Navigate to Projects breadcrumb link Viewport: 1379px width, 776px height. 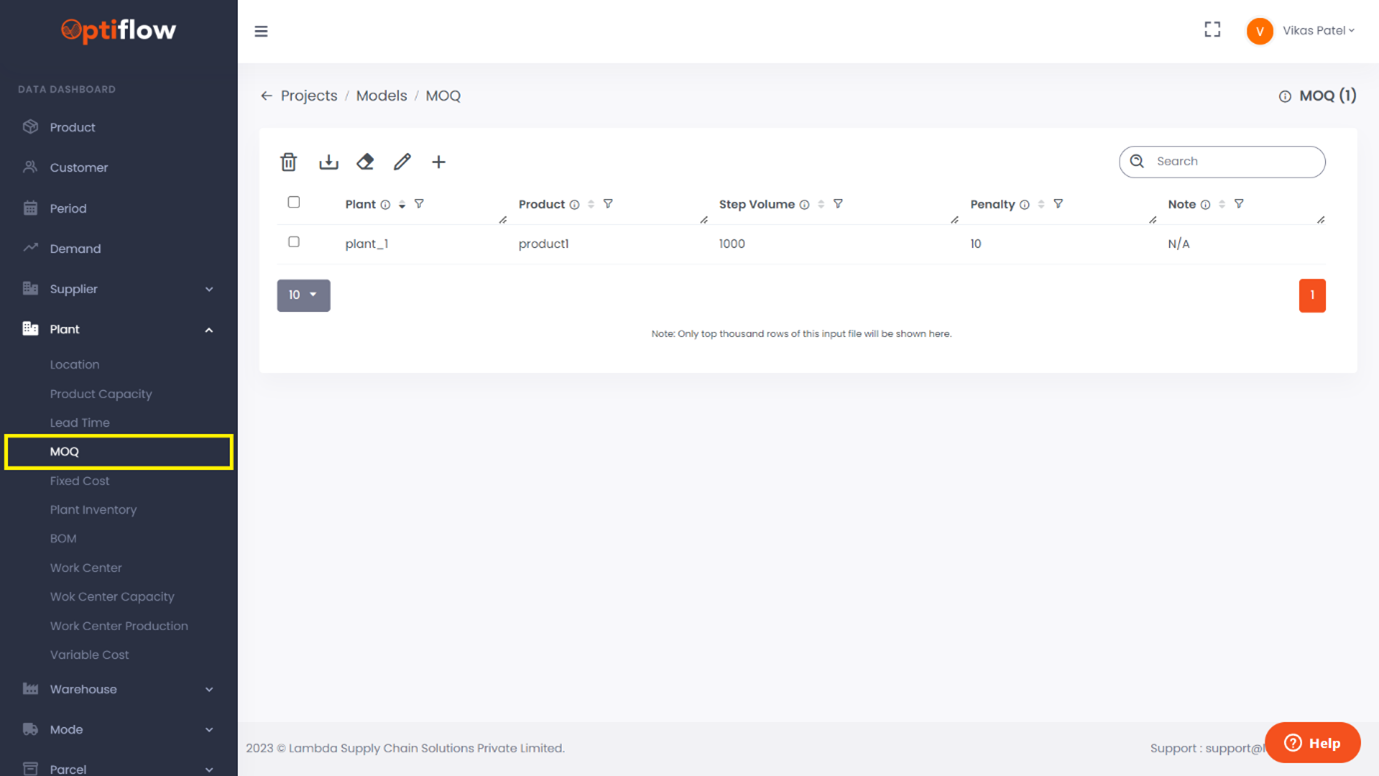[x=309, y=96]
